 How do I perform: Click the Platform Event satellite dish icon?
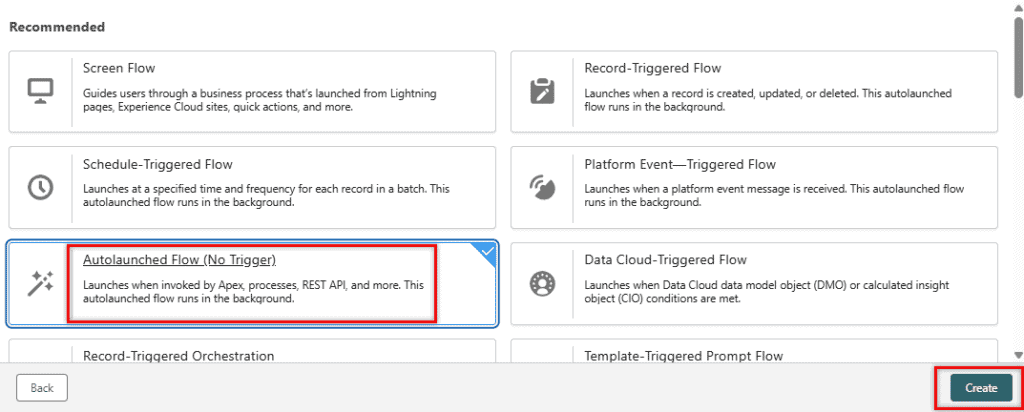(x=542, y=187)
